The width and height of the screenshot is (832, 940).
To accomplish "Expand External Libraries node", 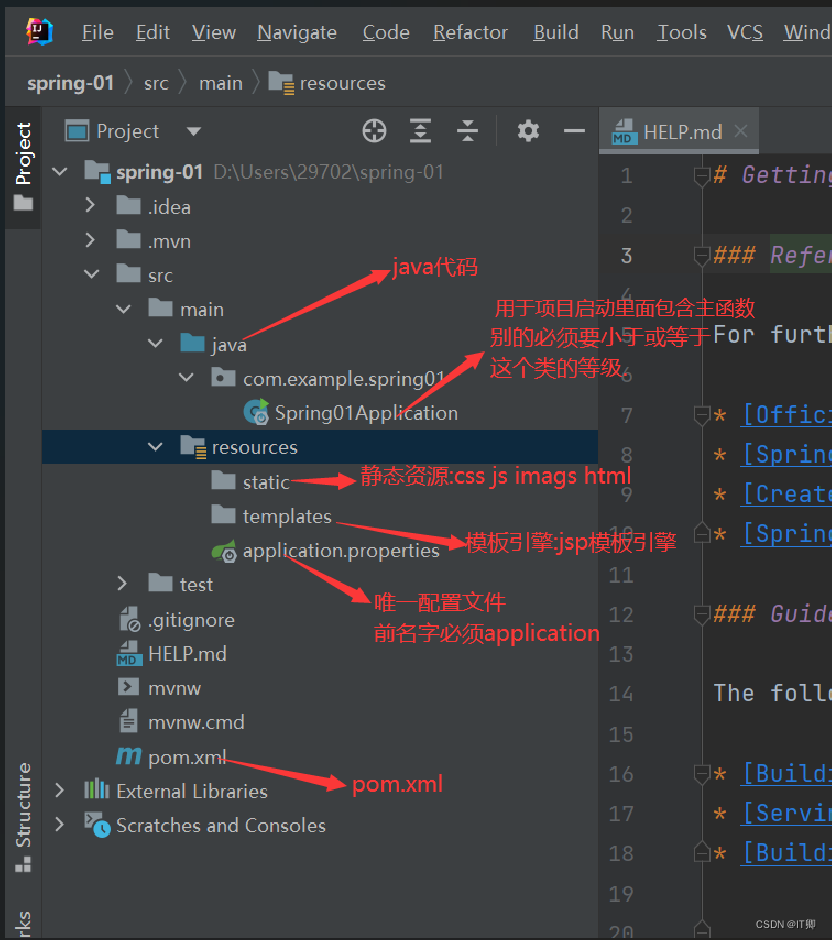I will pyautogui.click(x=59, y=790).
